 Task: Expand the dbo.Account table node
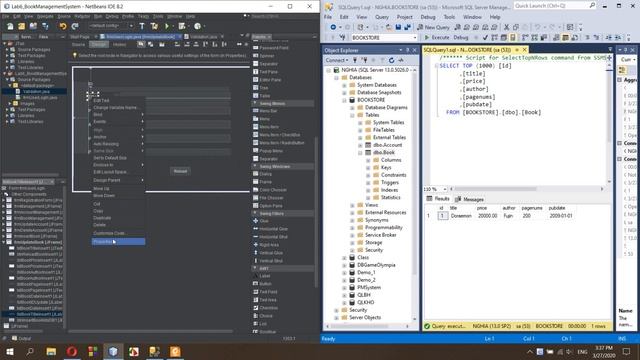click(360, 145)
